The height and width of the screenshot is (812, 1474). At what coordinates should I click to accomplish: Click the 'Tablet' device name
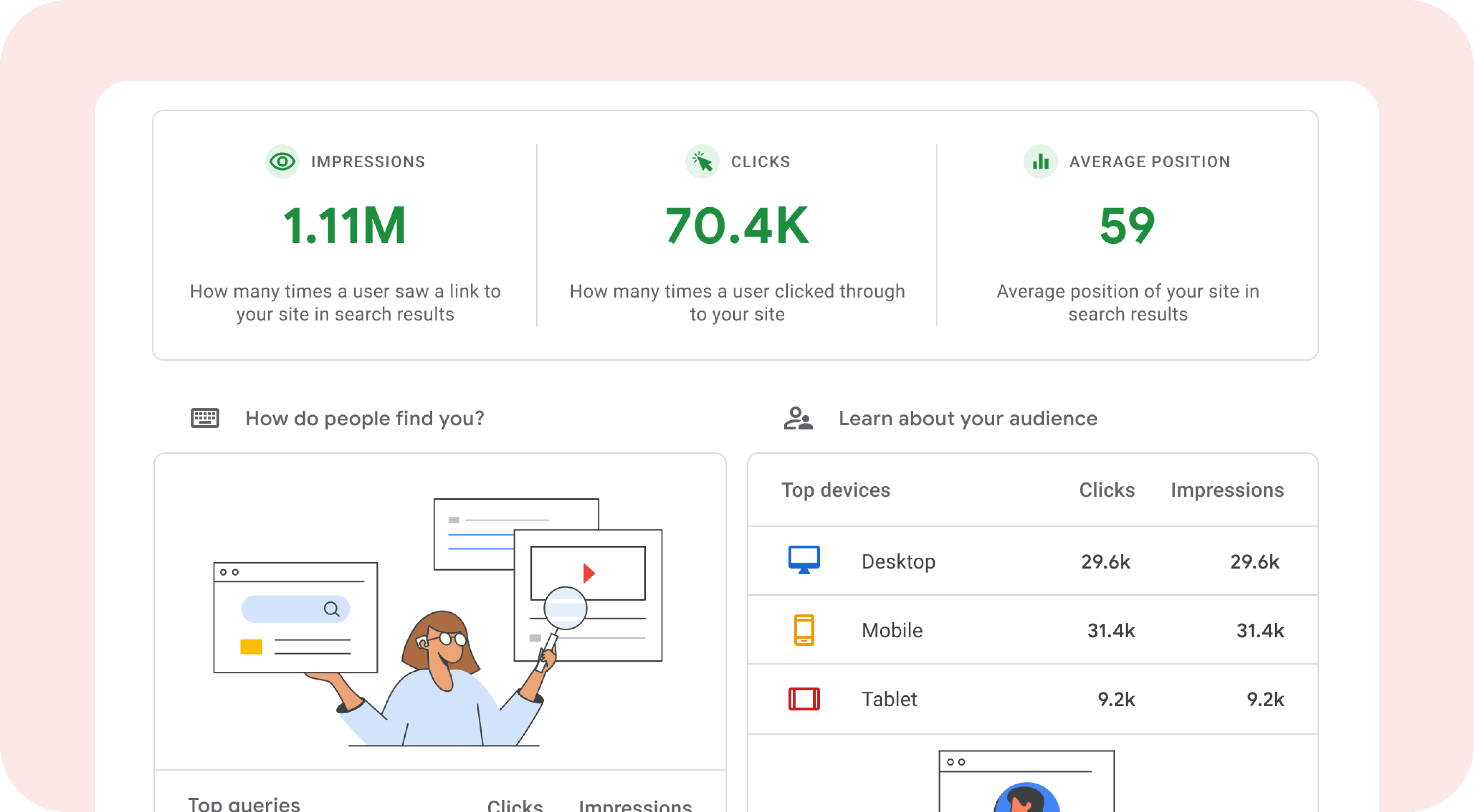click(889, 699)
